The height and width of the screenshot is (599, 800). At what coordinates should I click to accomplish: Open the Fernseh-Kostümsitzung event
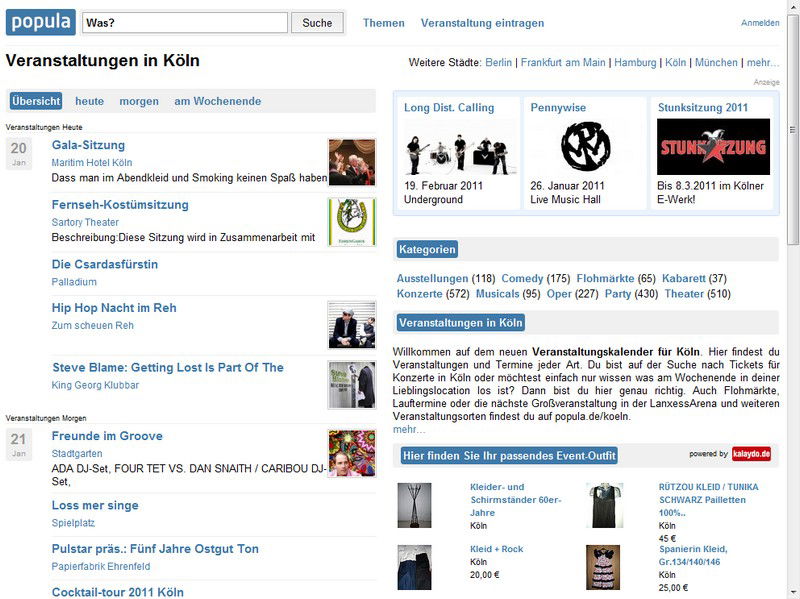click(120, 205)
